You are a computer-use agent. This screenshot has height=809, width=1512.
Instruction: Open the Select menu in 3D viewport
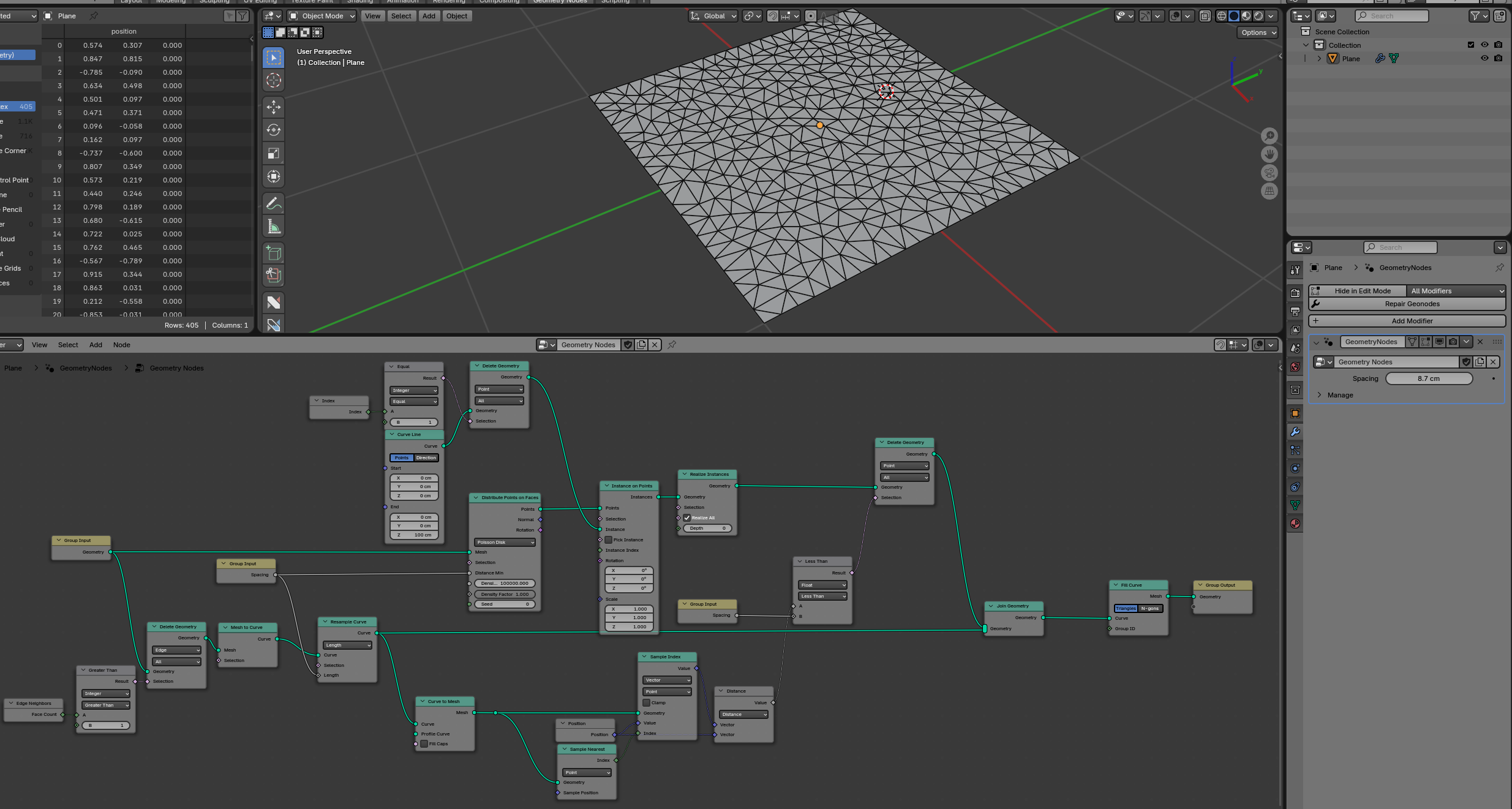pos(401,16)
